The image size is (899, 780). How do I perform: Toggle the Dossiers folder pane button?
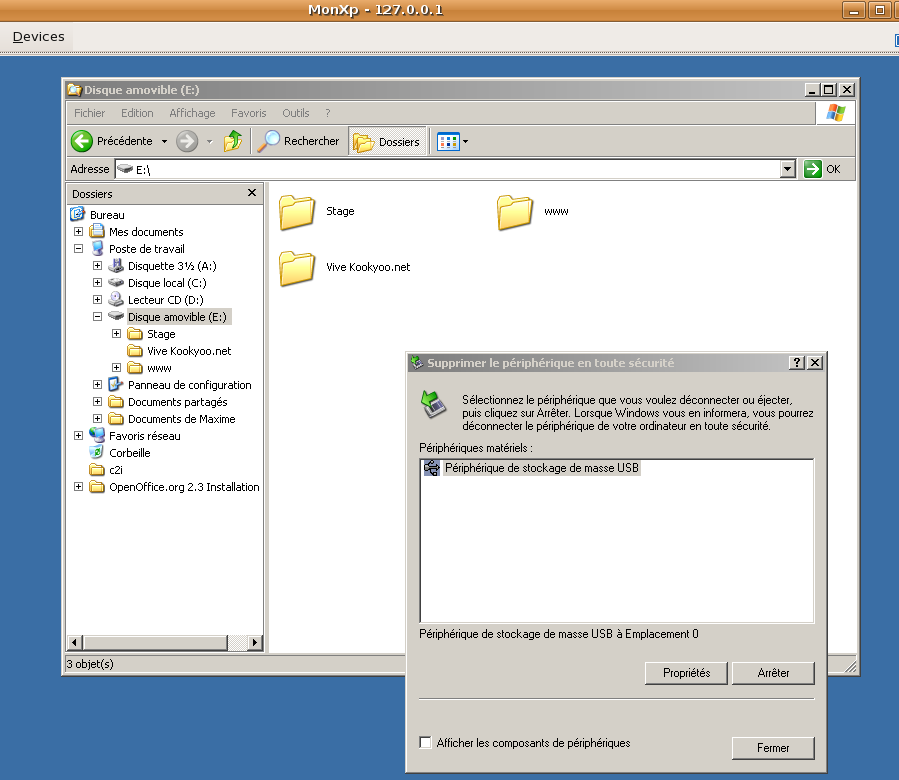(x=387, y=142)
